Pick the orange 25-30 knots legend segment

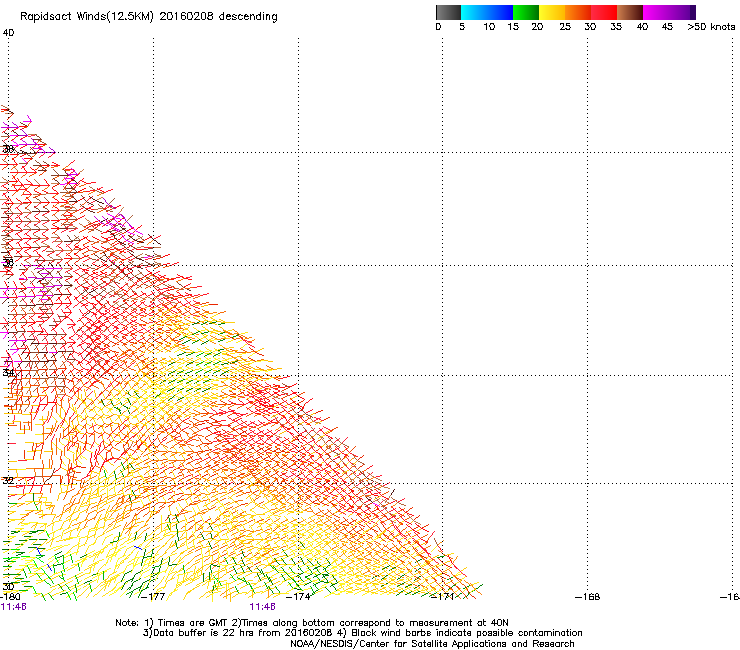(x=578, y=12)
